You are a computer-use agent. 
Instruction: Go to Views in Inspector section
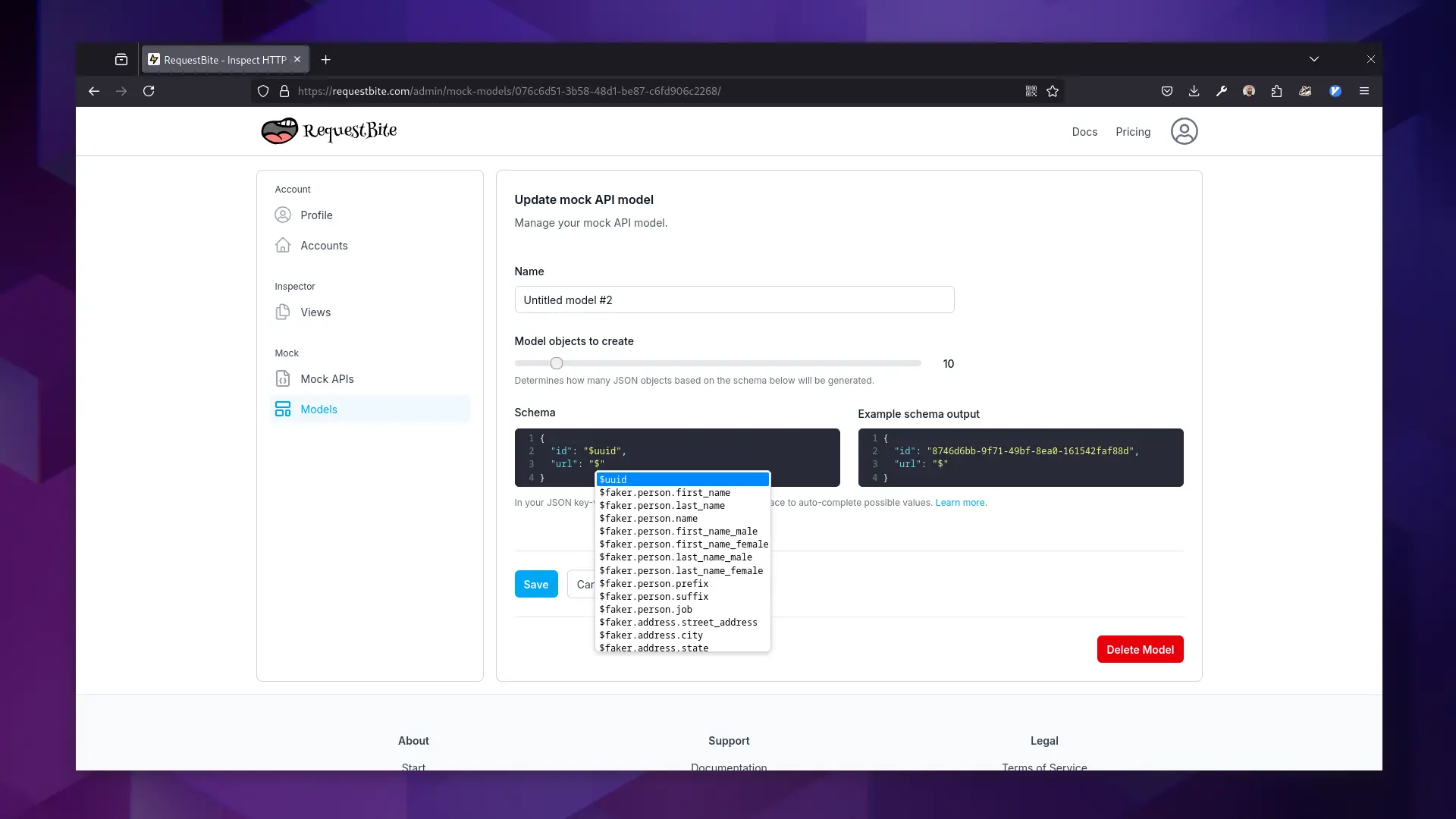(x=370, y=312)
